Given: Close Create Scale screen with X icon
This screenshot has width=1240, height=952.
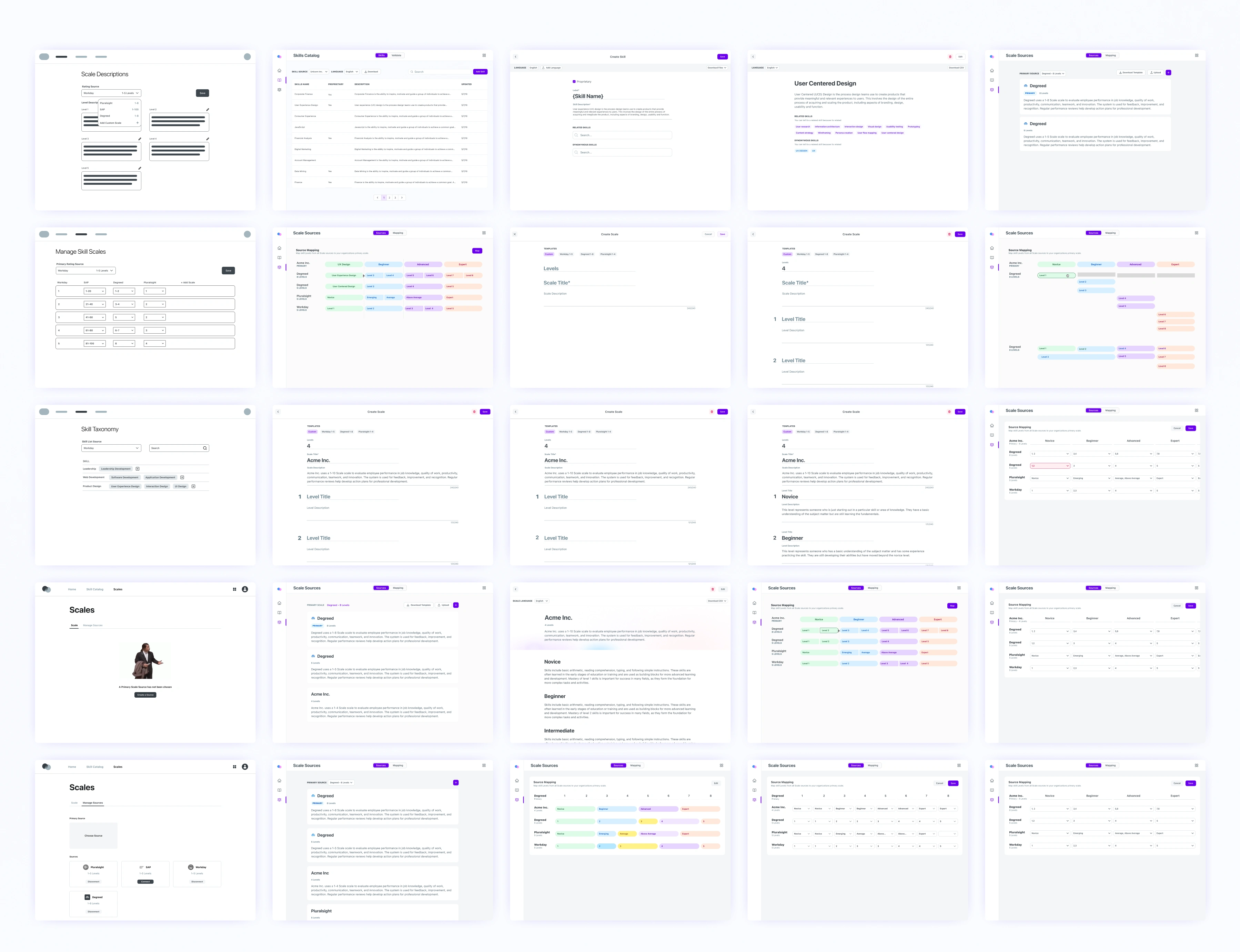Looking at the screenshot, I should 515,234.
